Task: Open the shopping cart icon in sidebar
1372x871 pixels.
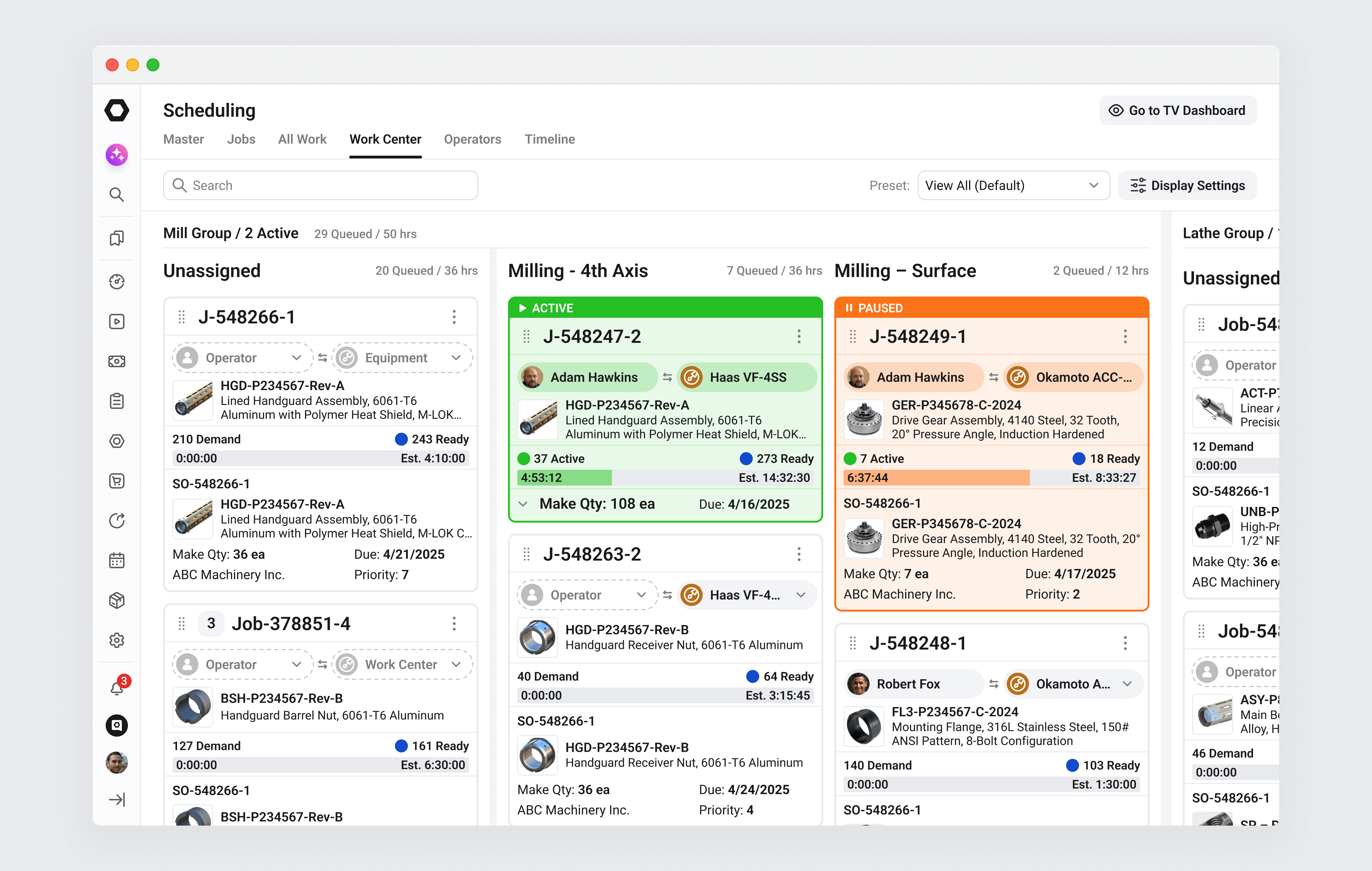Action: [x=117, y=481]
